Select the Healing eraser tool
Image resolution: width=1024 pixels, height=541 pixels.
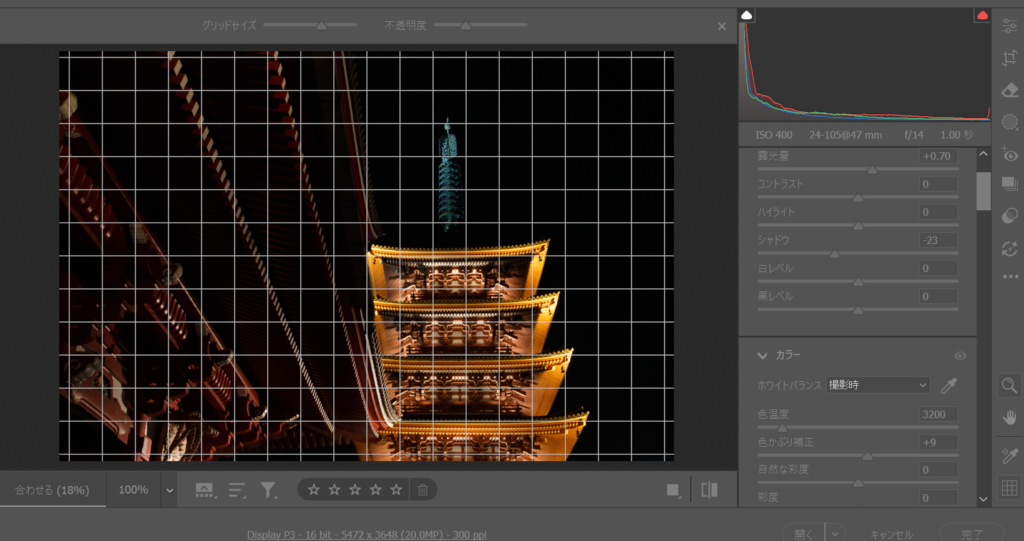tap(1009, 91)
